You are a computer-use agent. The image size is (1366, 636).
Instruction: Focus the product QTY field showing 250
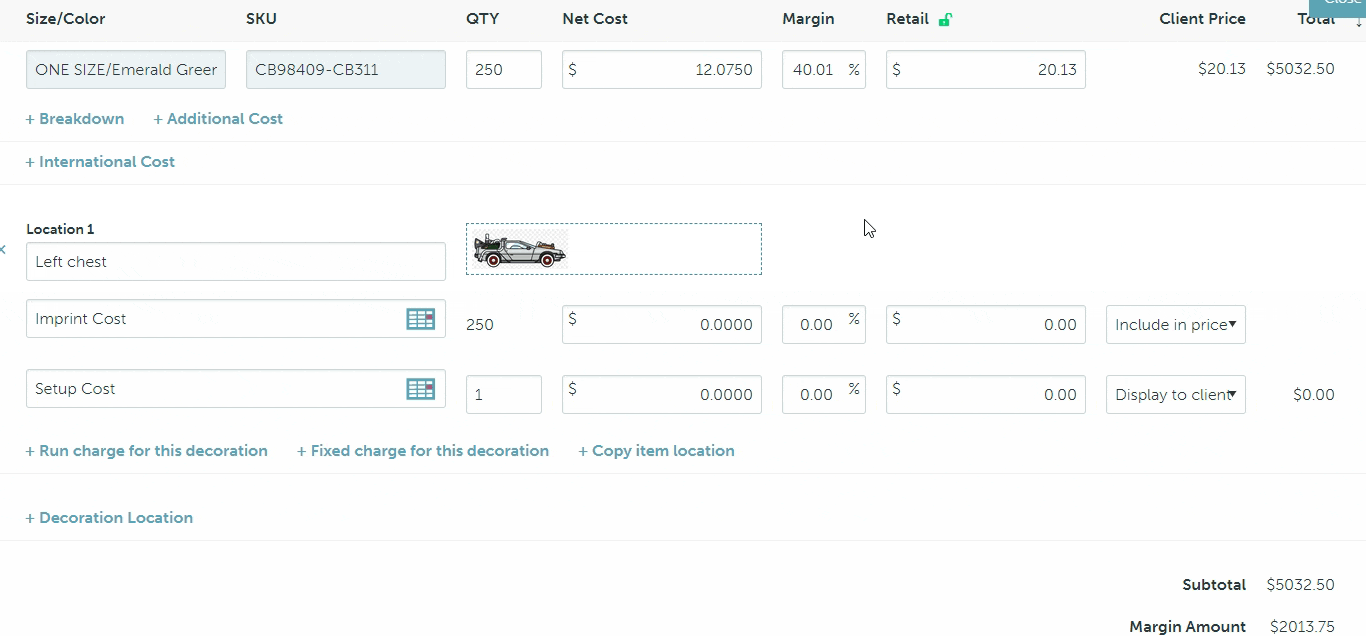503,70
